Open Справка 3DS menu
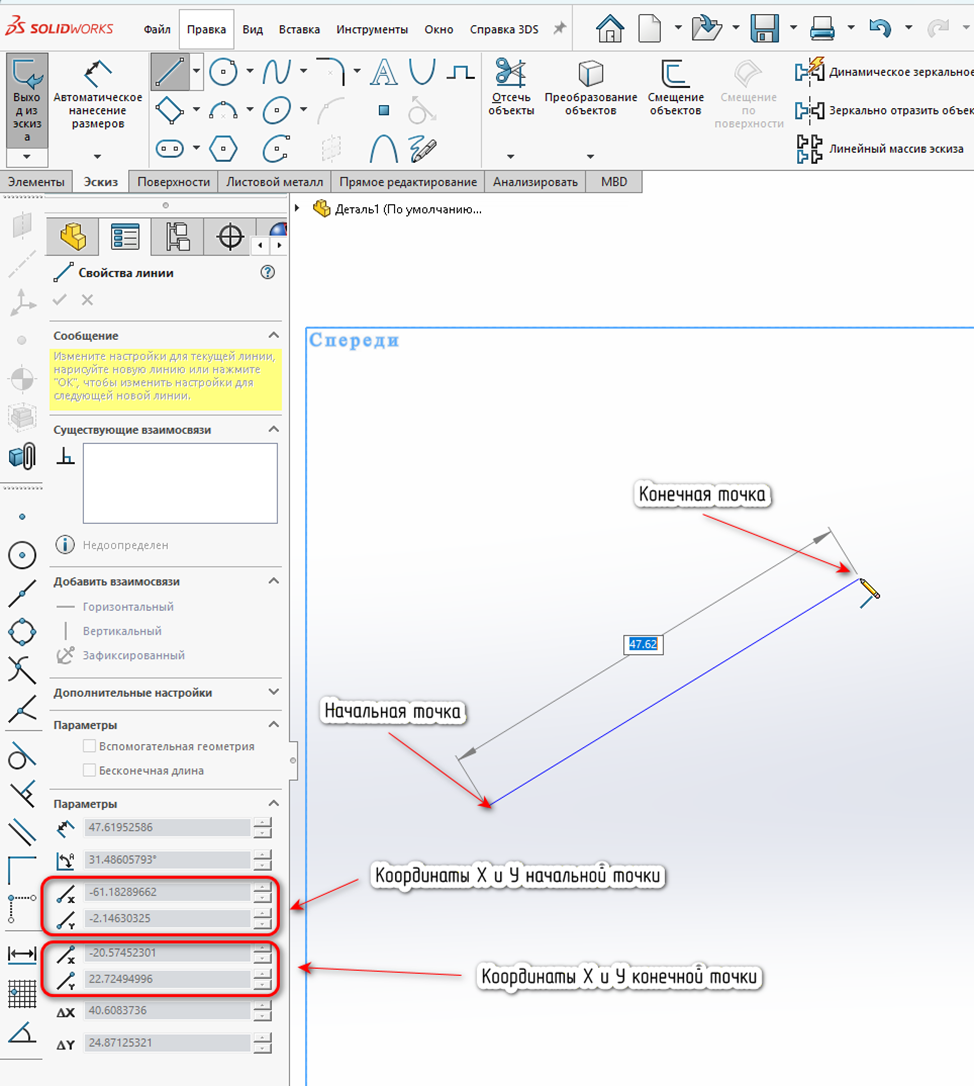The height and width of the screenshot is (1086, 974). 504,29
